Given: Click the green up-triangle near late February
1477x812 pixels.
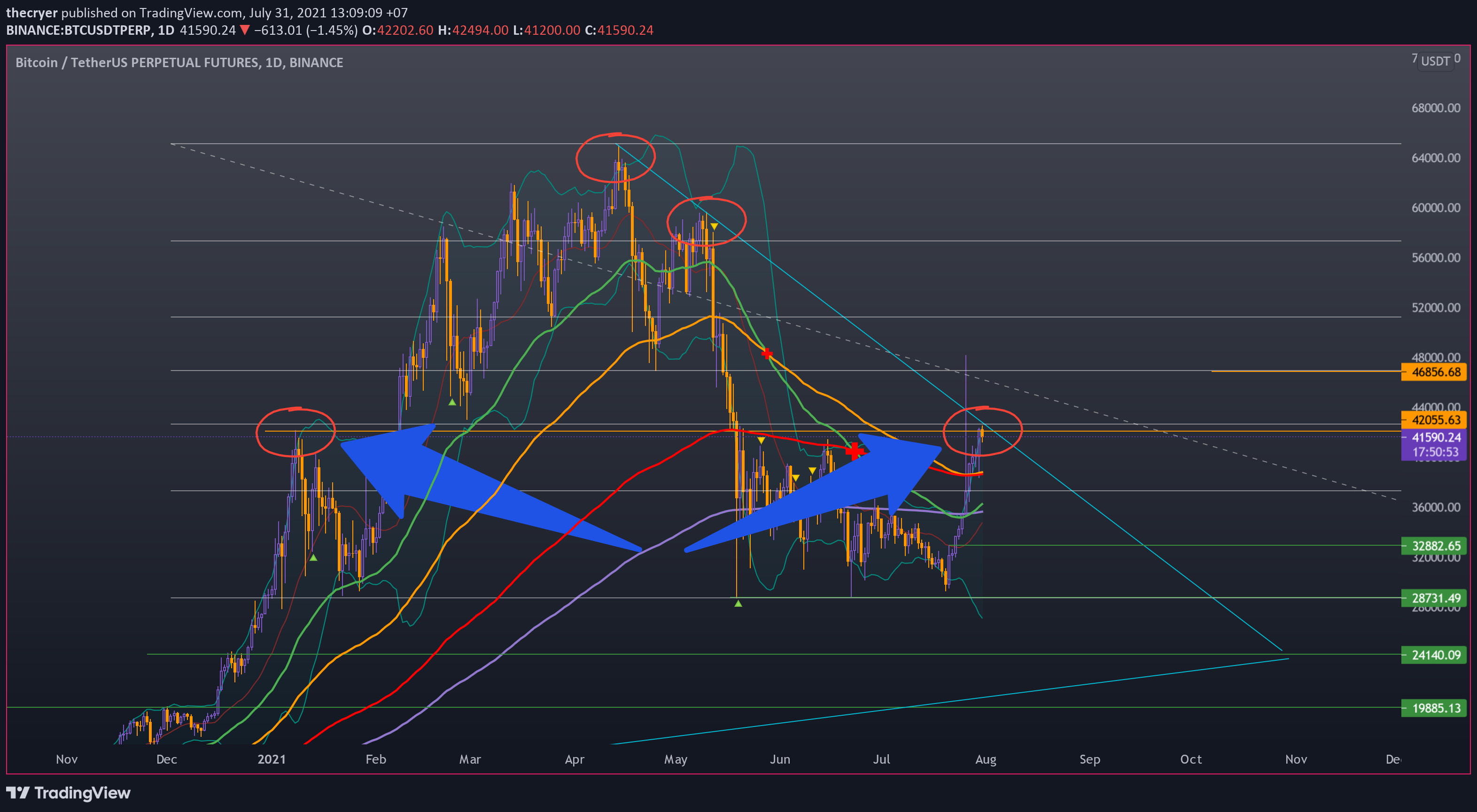Looking at the screenshot, I should (x=452, y=402).
